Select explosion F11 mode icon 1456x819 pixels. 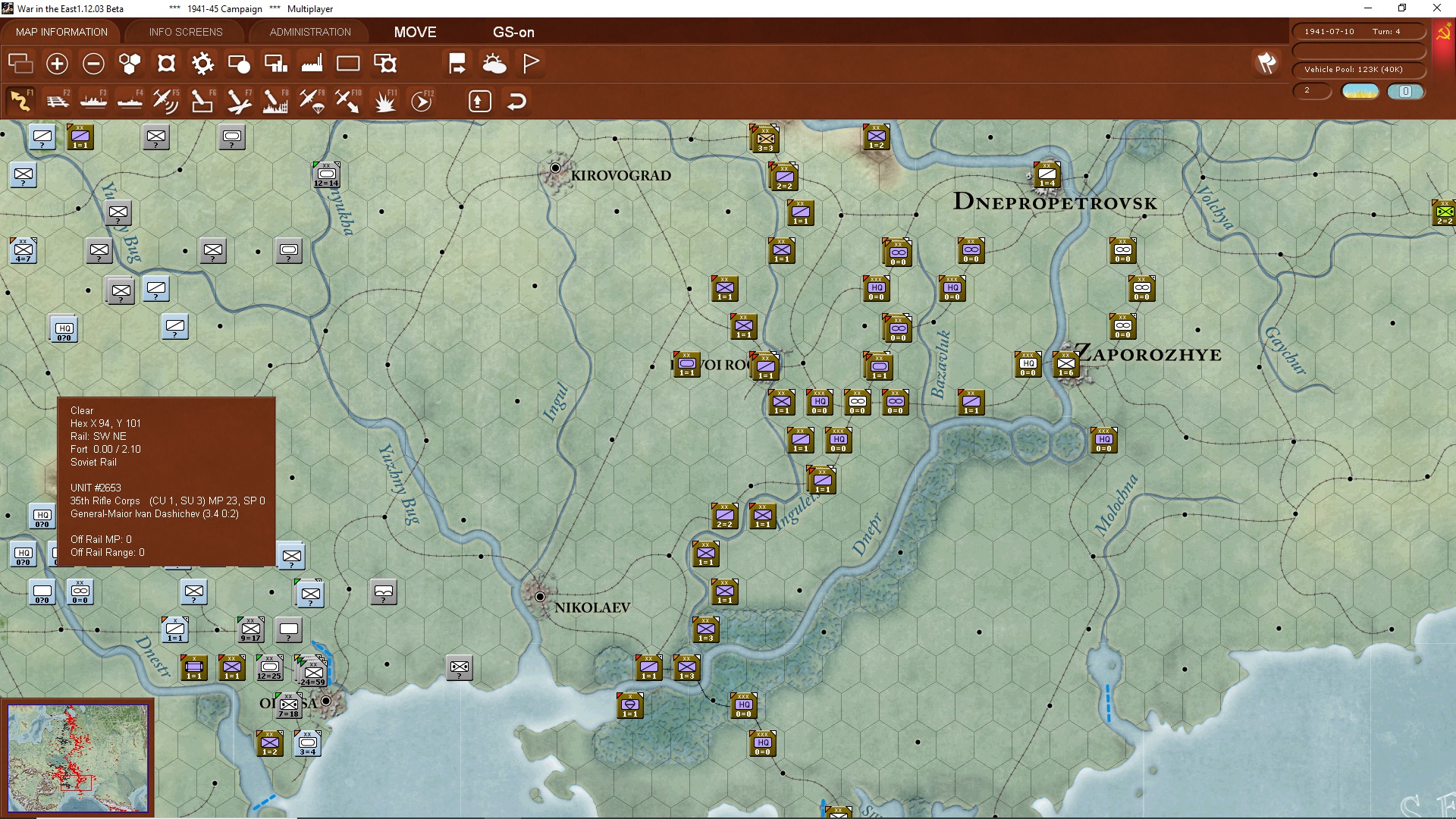pos(385,101)
